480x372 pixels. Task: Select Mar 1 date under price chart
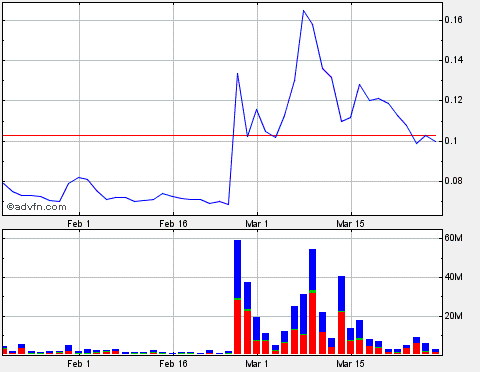pyautogui.click(x=257, y=224)
